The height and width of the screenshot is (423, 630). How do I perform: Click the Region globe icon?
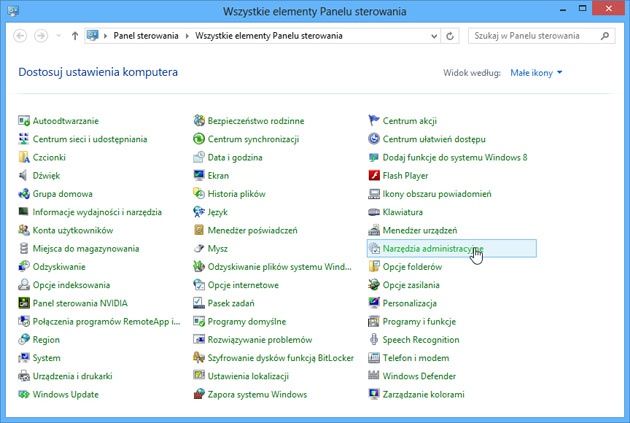pyautogui.click(x=24, y=339)
